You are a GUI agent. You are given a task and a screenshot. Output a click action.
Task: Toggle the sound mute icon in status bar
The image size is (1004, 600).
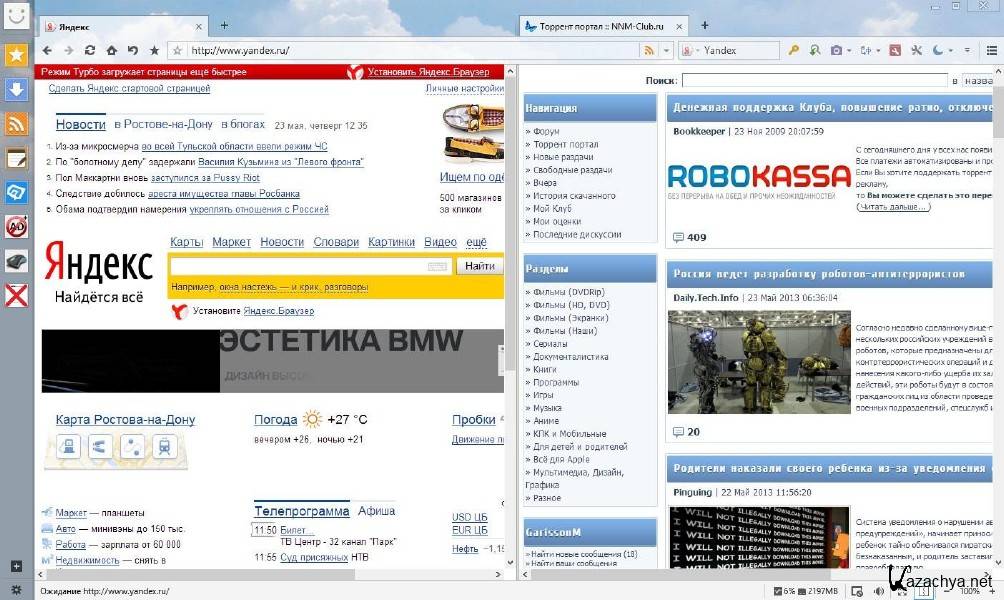pyautogui.click(x=878, y=591)
